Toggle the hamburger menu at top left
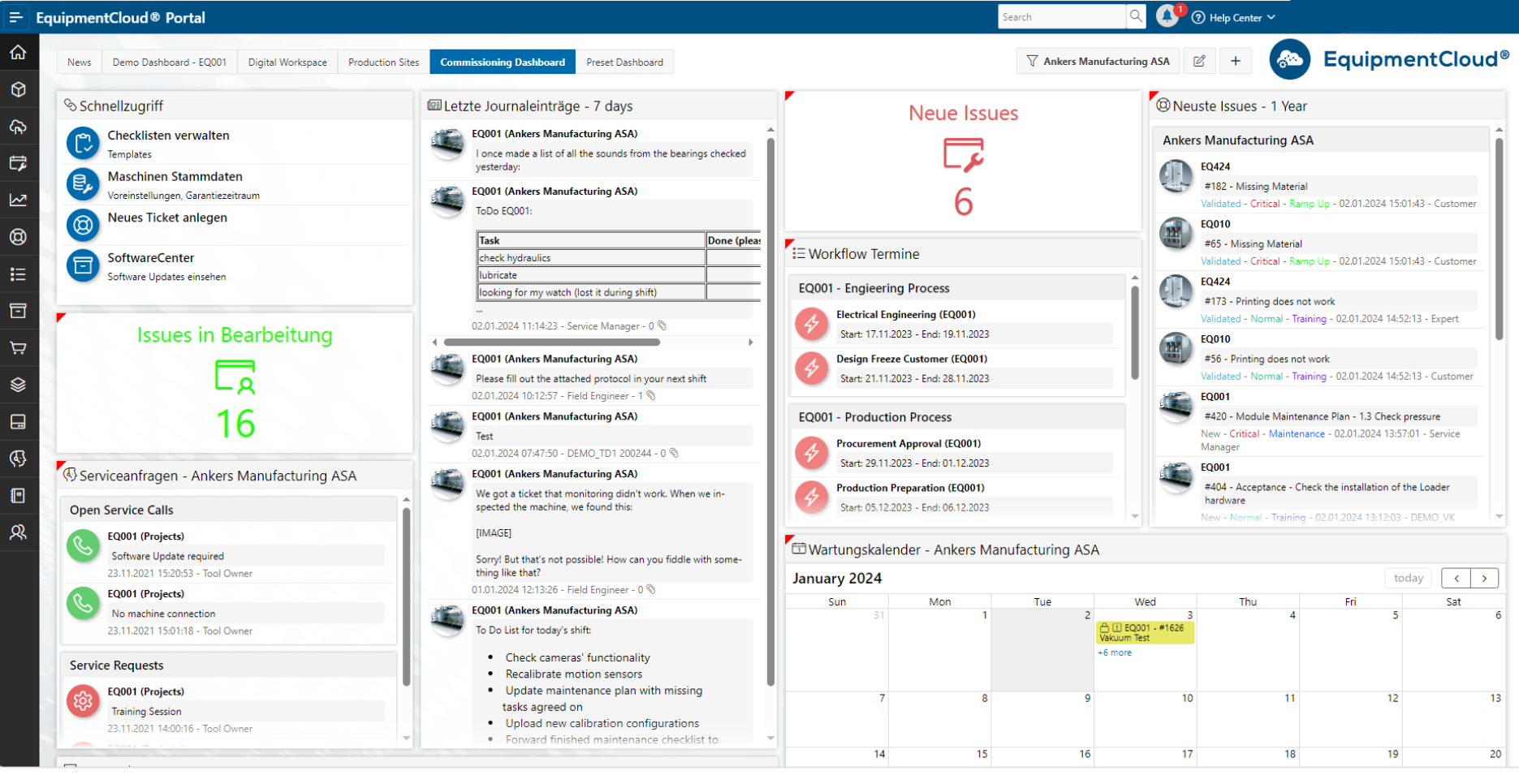Screen dimensions: 1519x784 [x=15, y=17]
